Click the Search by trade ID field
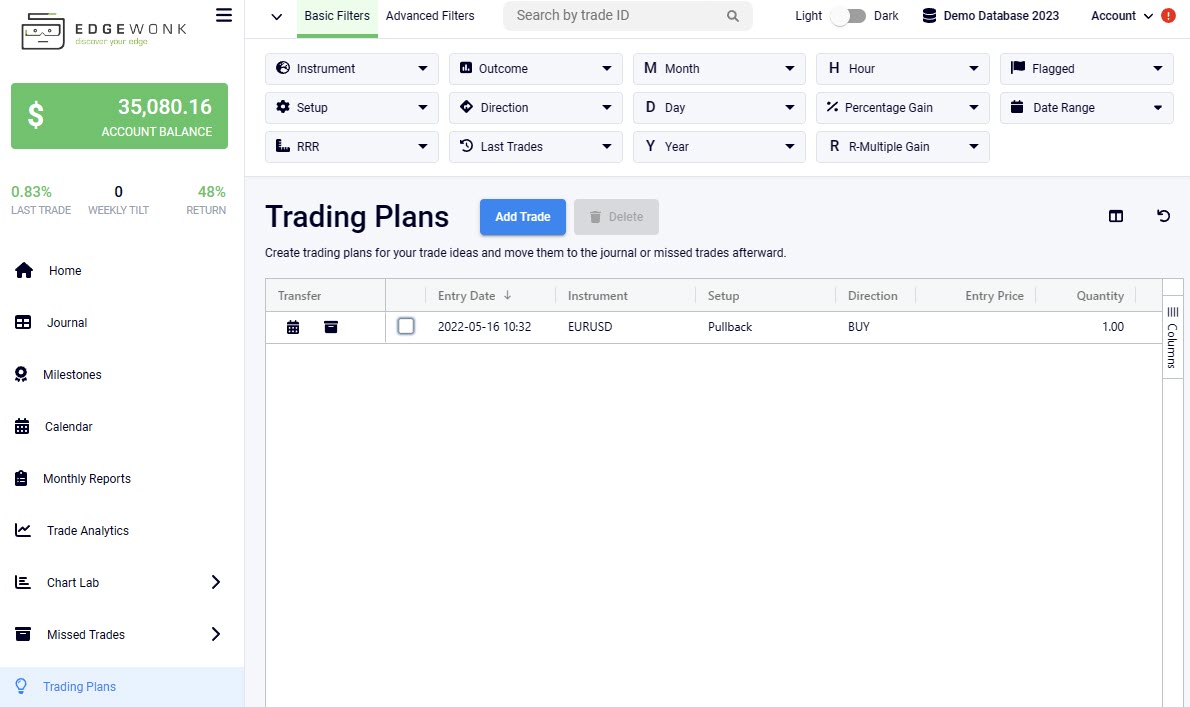Screen dimensions: 1190x707 628,16
